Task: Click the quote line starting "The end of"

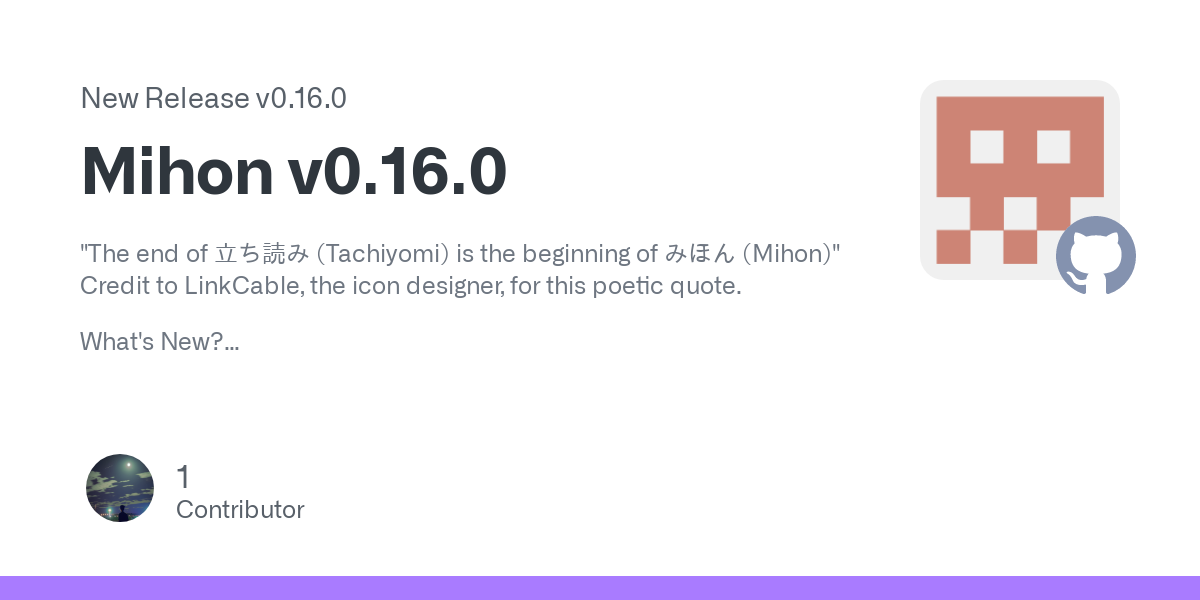Action: pyautogui.click(x=460, y=254)
